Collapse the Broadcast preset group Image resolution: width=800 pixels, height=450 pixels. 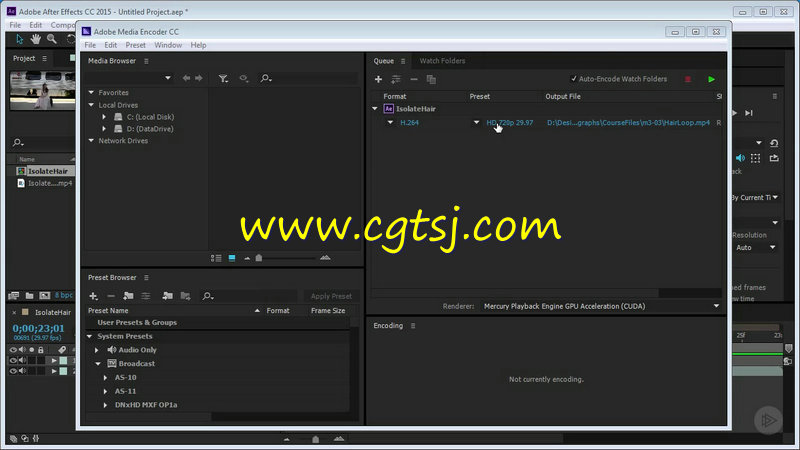pos(98,364)
